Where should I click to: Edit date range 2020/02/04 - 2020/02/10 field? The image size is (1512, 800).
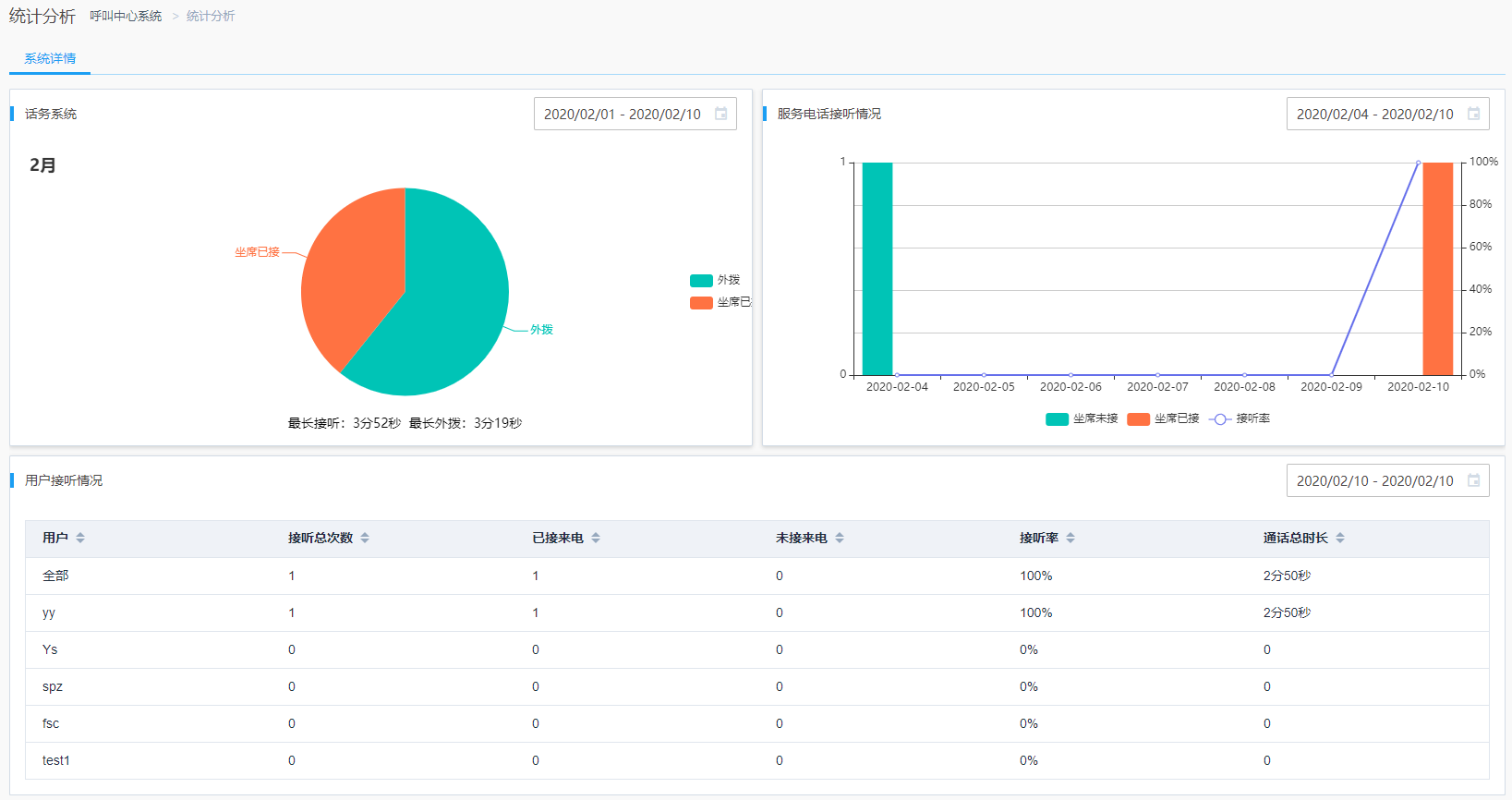(x=1388, y=114)
